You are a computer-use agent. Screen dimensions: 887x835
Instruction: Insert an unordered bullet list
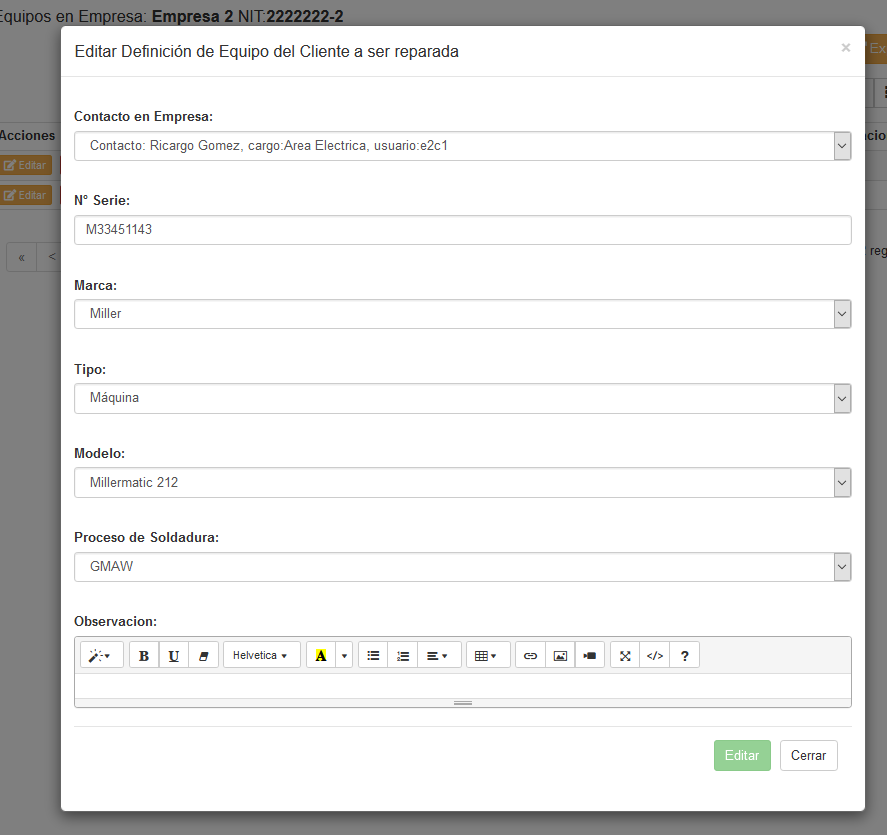point(373,656)
